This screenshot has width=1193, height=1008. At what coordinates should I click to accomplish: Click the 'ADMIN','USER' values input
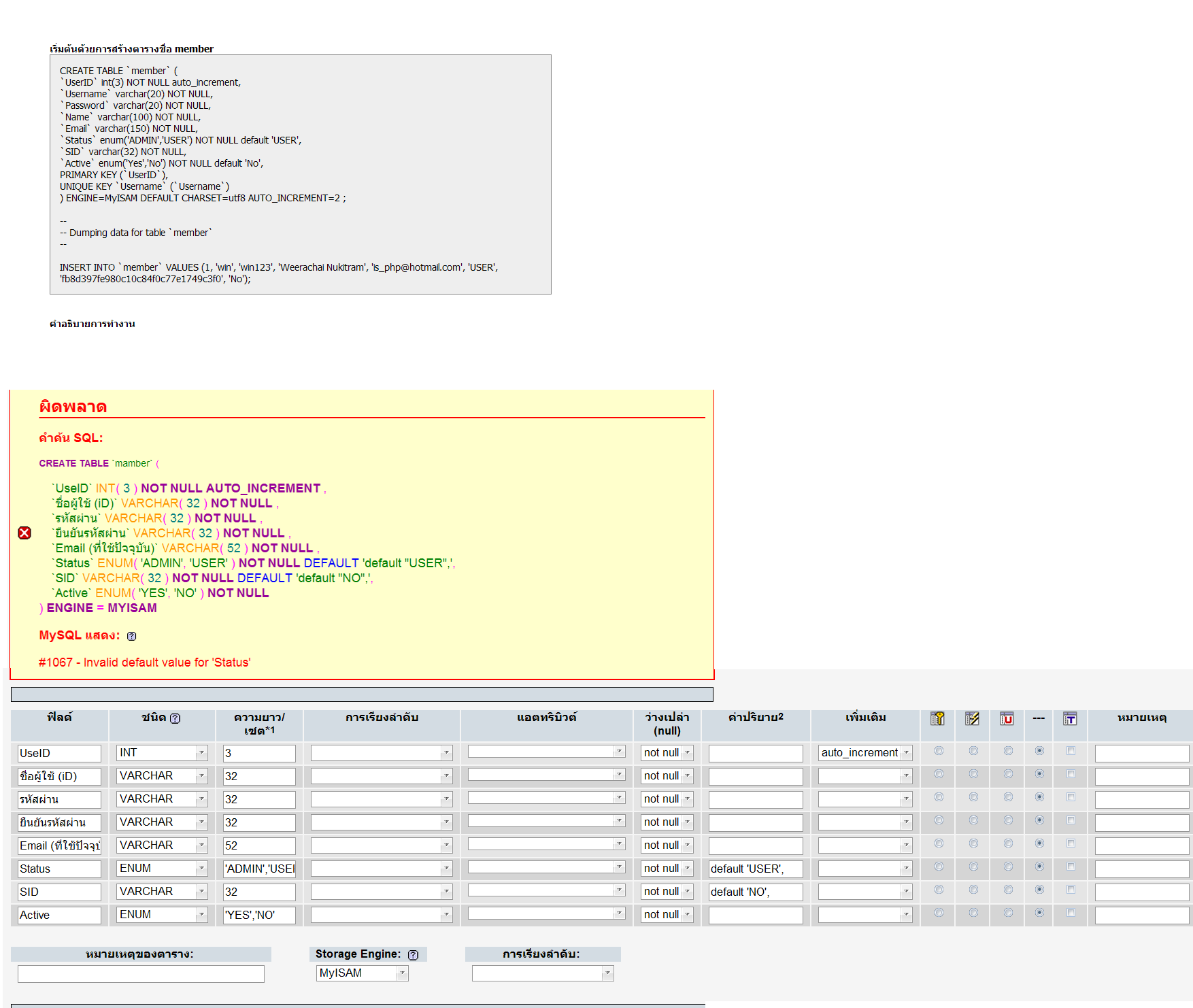(x=259, y=869)
